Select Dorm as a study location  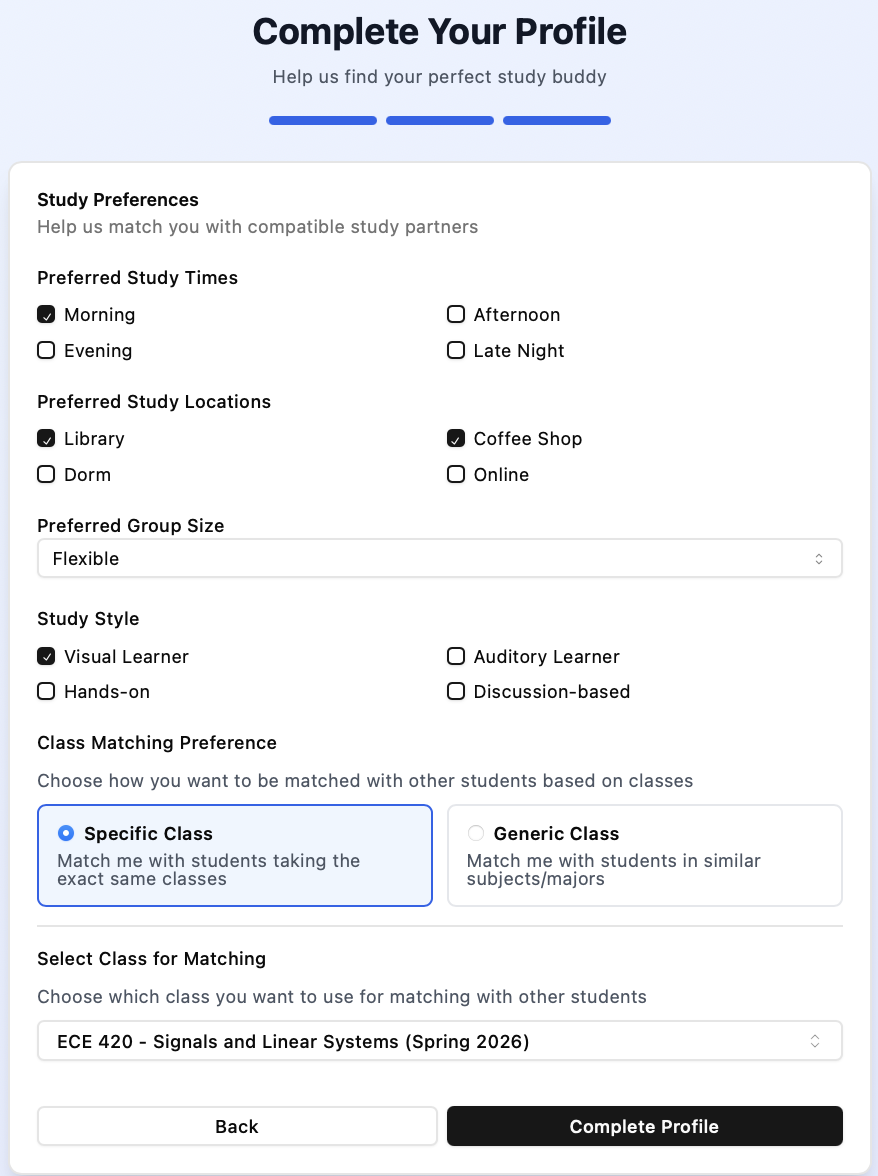(x=46, y=475)
